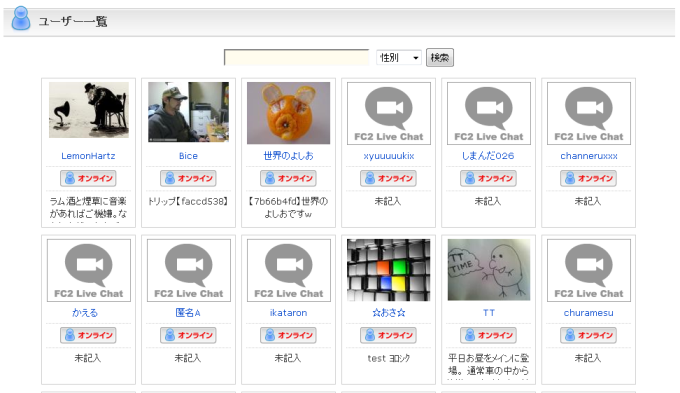Open LemonHartz's gramophone profile picture

[89, 110]
